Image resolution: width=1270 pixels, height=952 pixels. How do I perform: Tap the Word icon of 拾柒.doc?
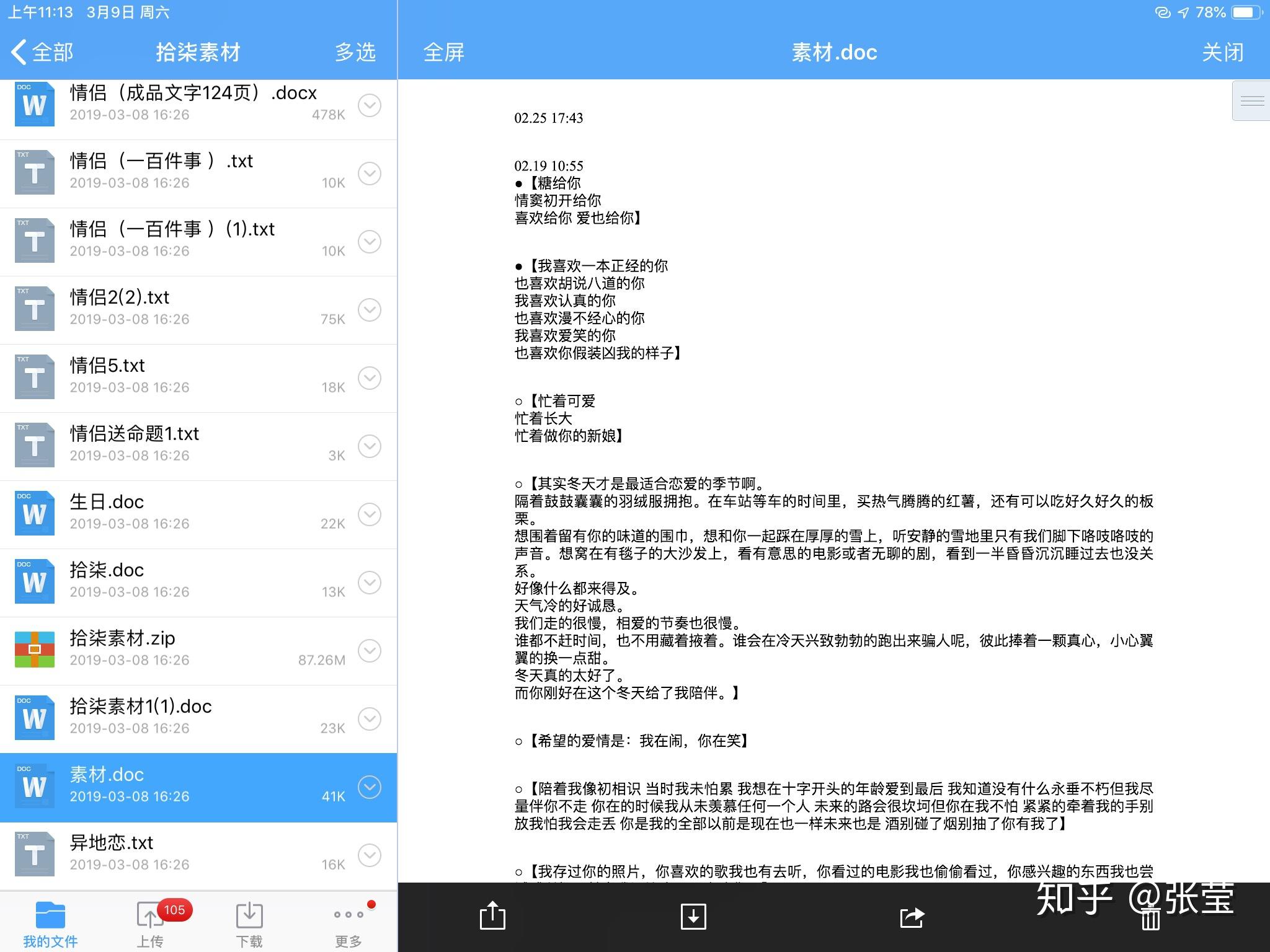tap(35, 581)
